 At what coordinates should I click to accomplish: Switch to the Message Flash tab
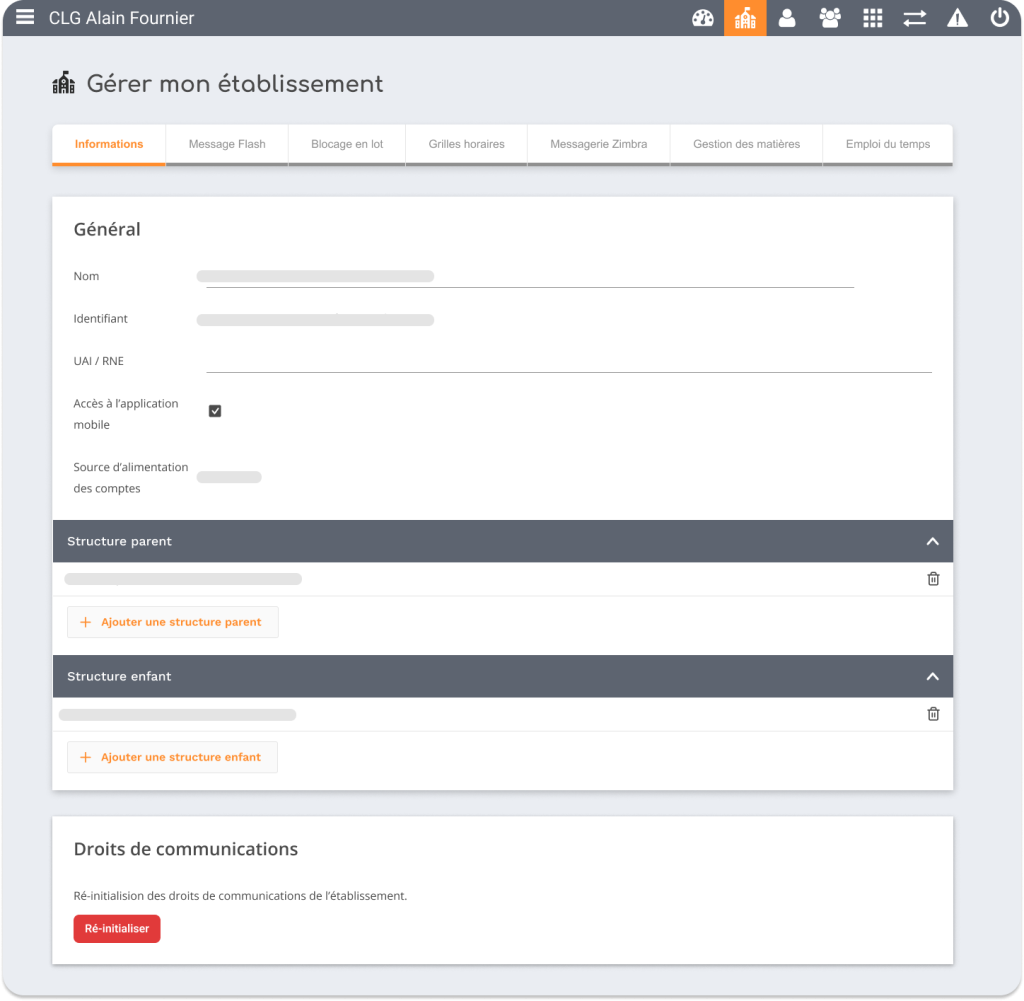click(227, 144)
